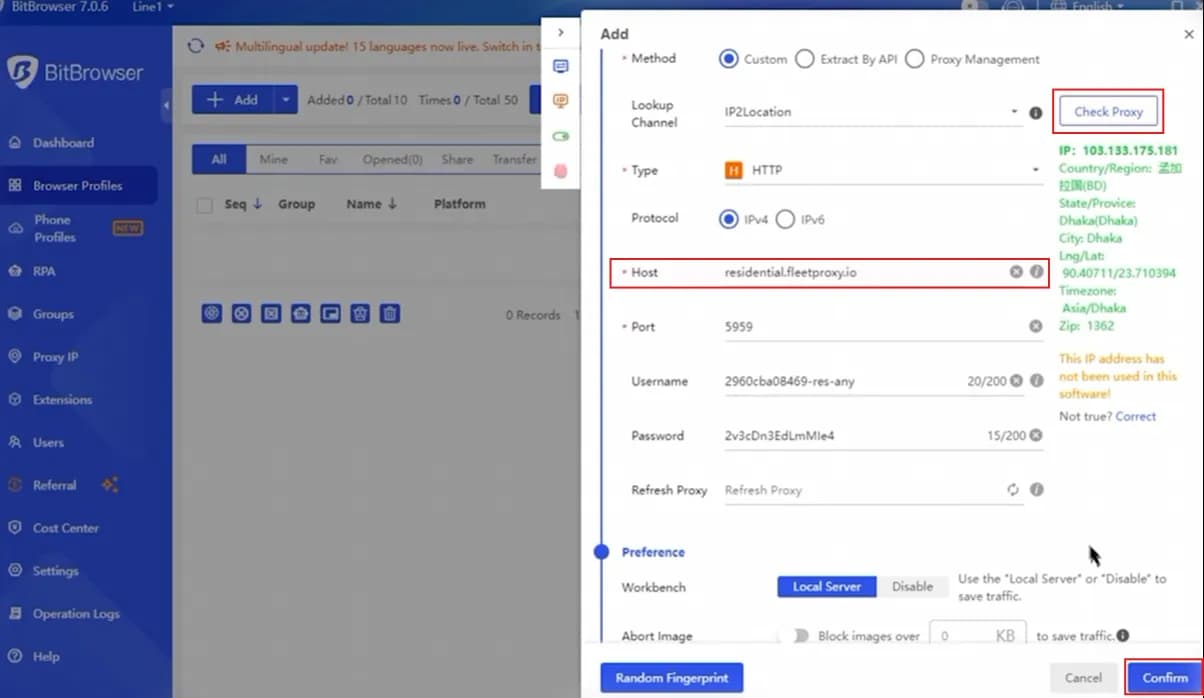The width and height of the screenshot is (1204, 698).
Task: Click the Cancel button
Action: point(1083,678)
